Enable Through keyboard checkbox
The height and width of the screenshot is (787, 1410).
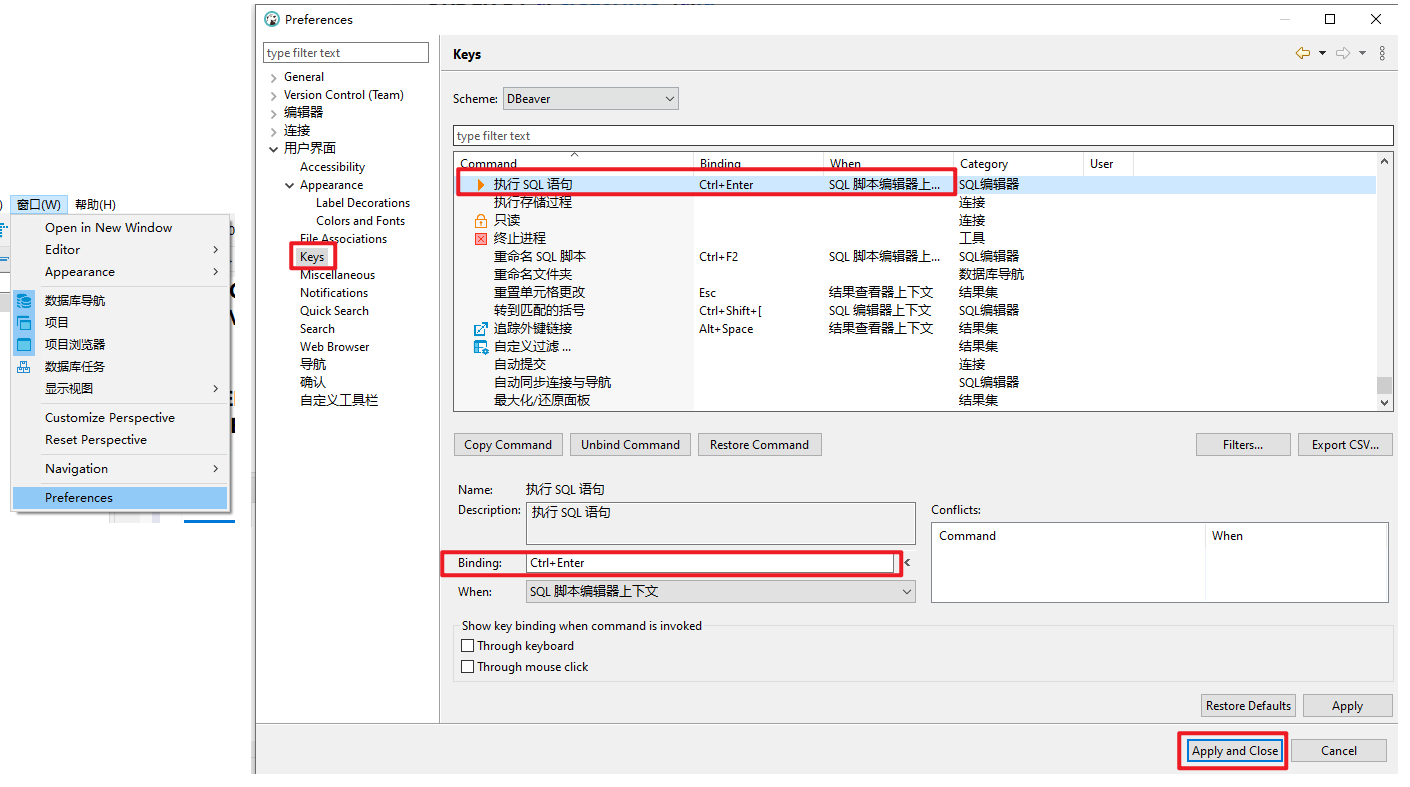(x=467, y=646)
